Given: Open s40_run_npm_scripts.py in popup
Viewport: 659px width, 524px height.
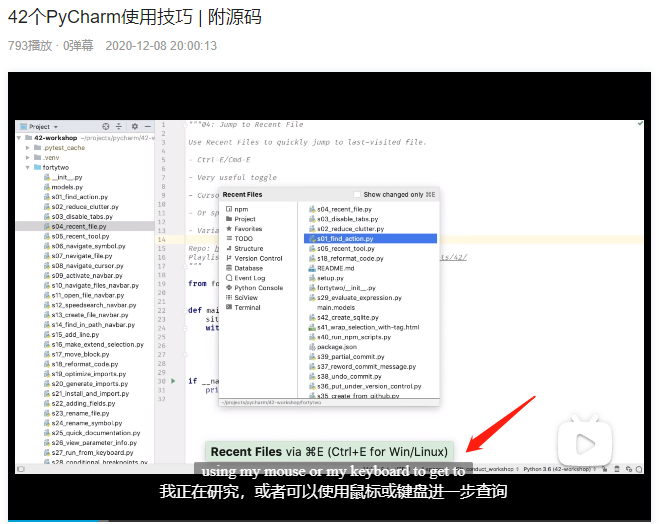Looking at the screenshot, I should coord(350,337).
